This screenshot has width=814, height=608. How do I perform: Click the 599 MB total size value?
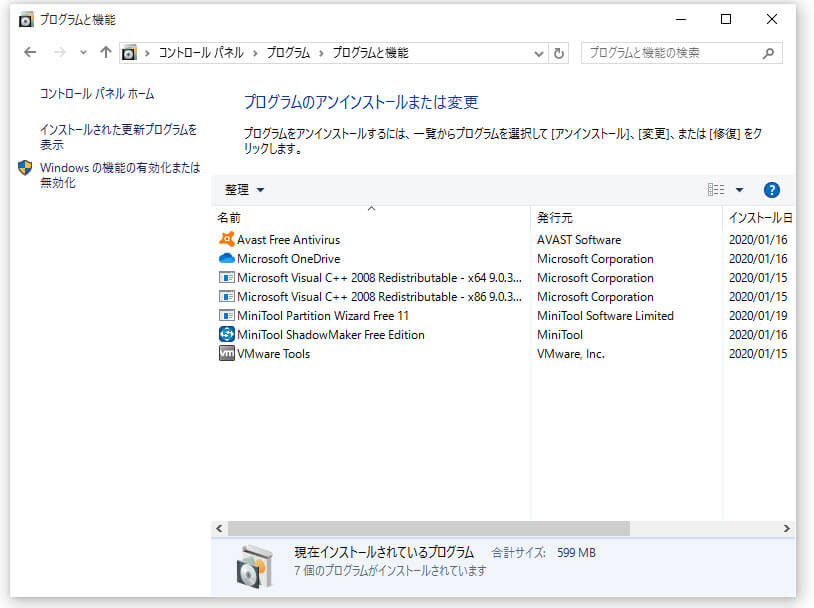point(576,553)
